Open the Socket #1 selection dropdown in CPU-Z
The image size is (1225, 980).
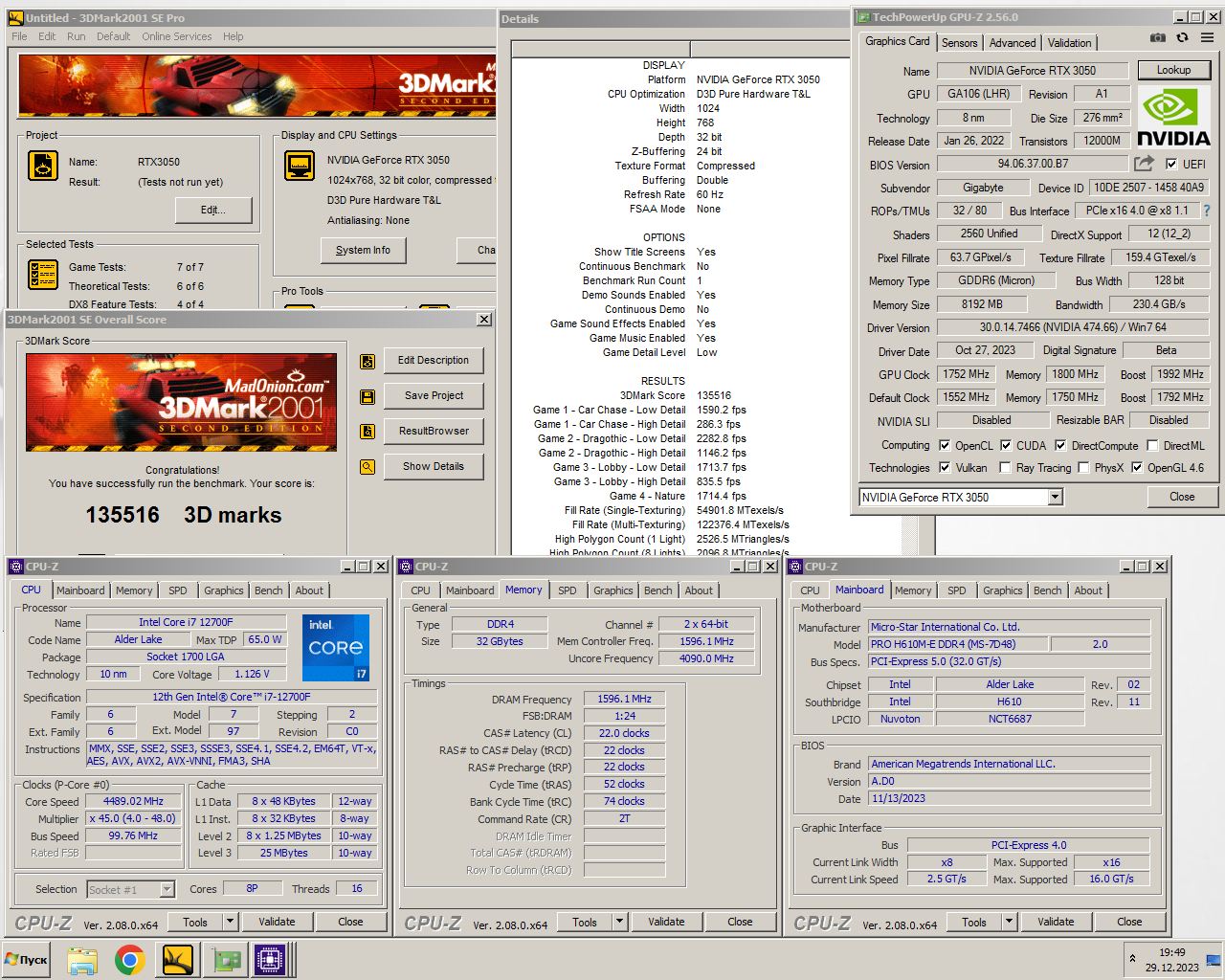coord(167,889)
